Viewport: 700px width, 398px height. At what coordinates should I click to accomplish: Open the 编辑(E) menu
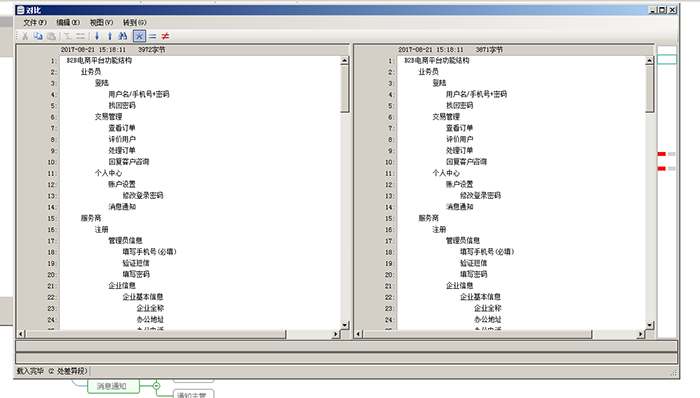click(68, 22)
